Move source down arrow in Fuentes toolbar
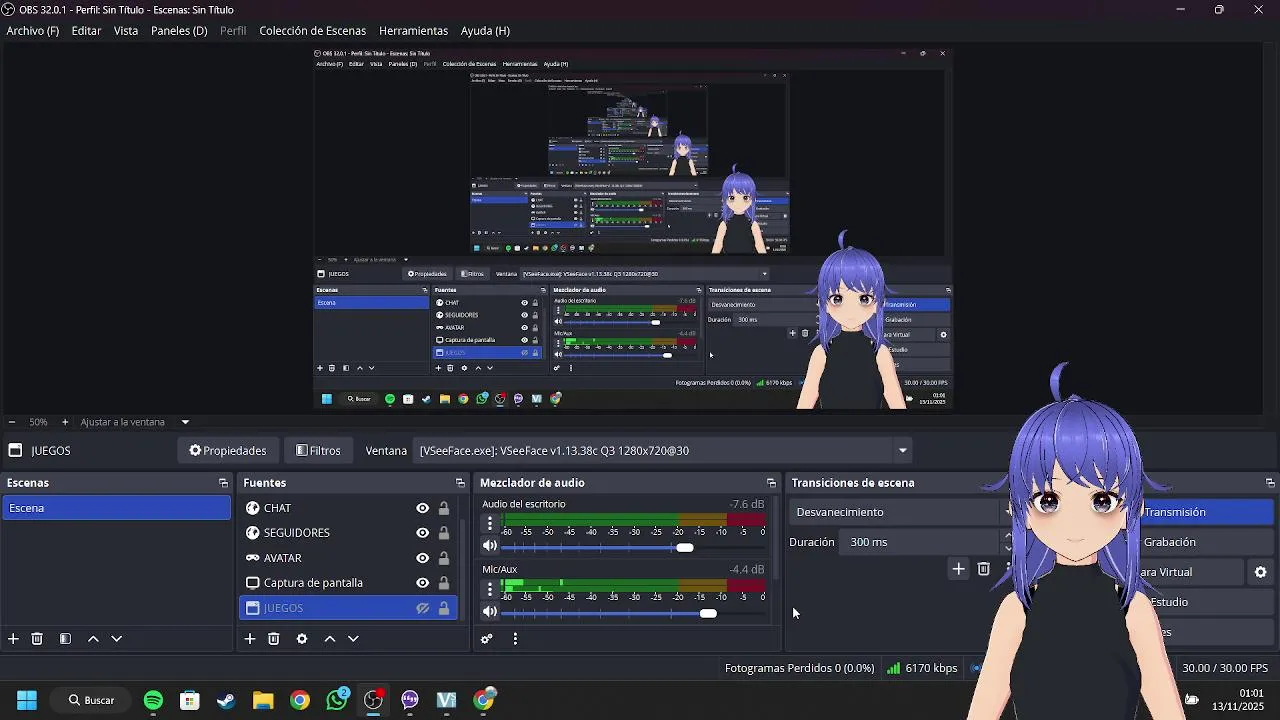1280x720 pixels. (353, 638)
